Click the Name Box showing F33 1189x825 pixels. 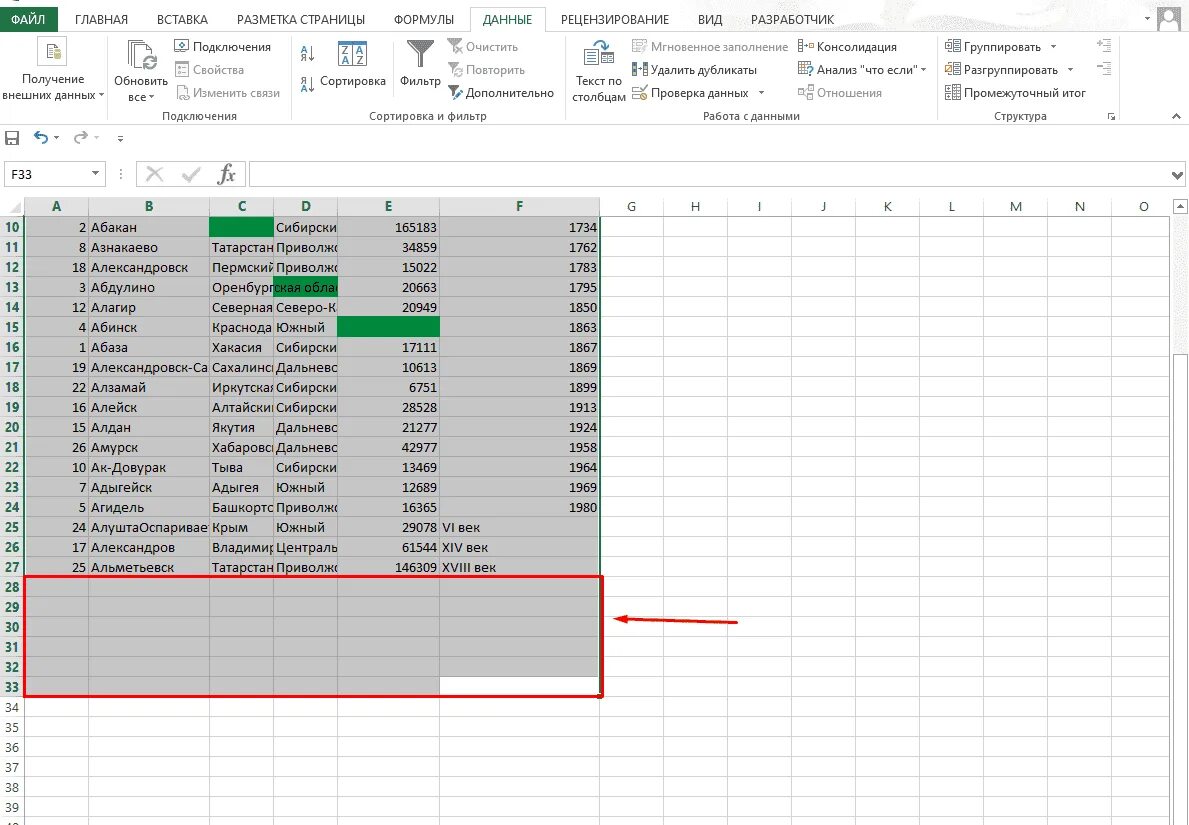[x=47, y=174]
